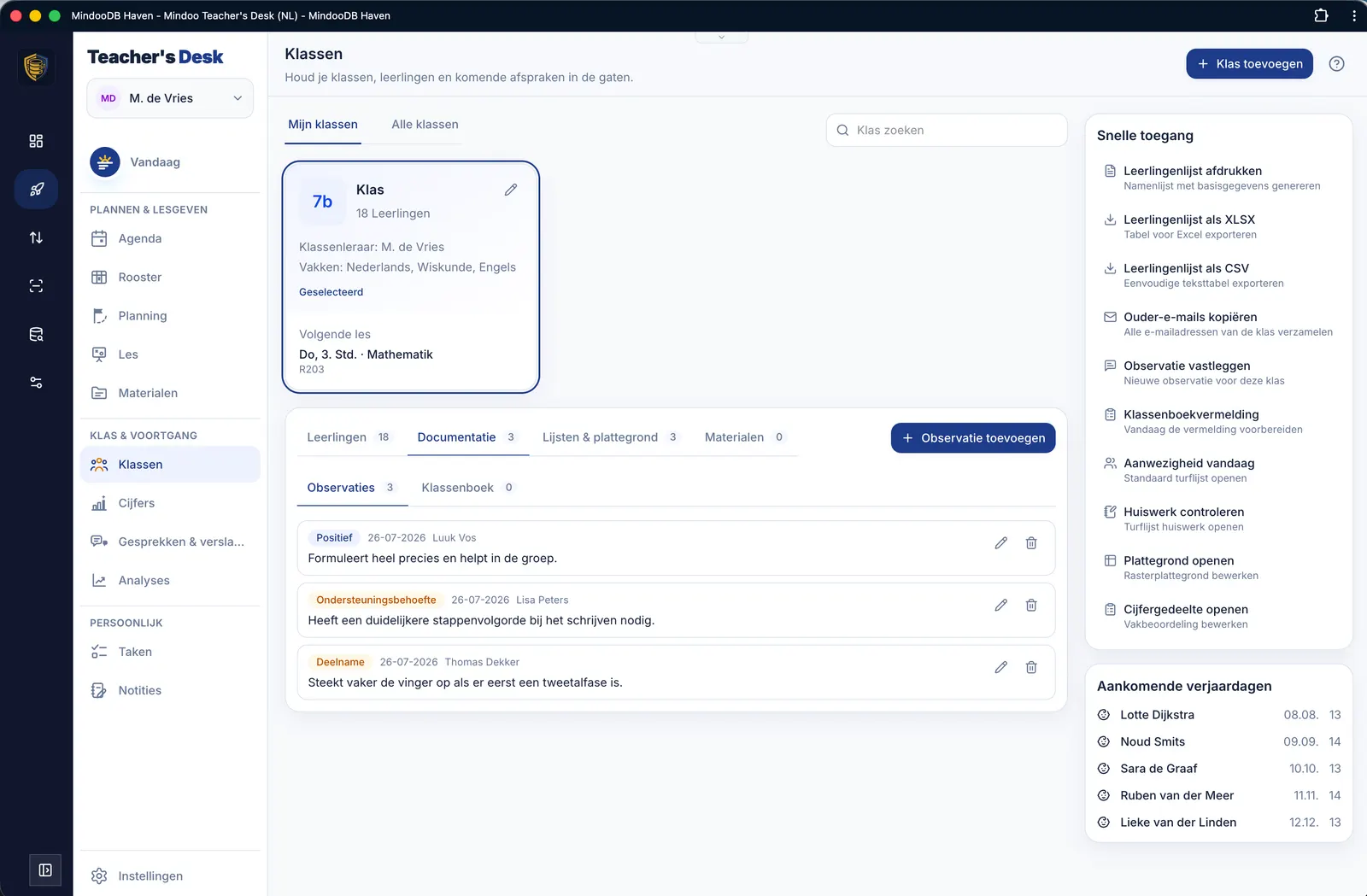The width and height of the screenshot is (1367, 896).
Task: Collapse sidebar with the panel toggle icon
Action: pyautogui.click(x=45, y=870)
